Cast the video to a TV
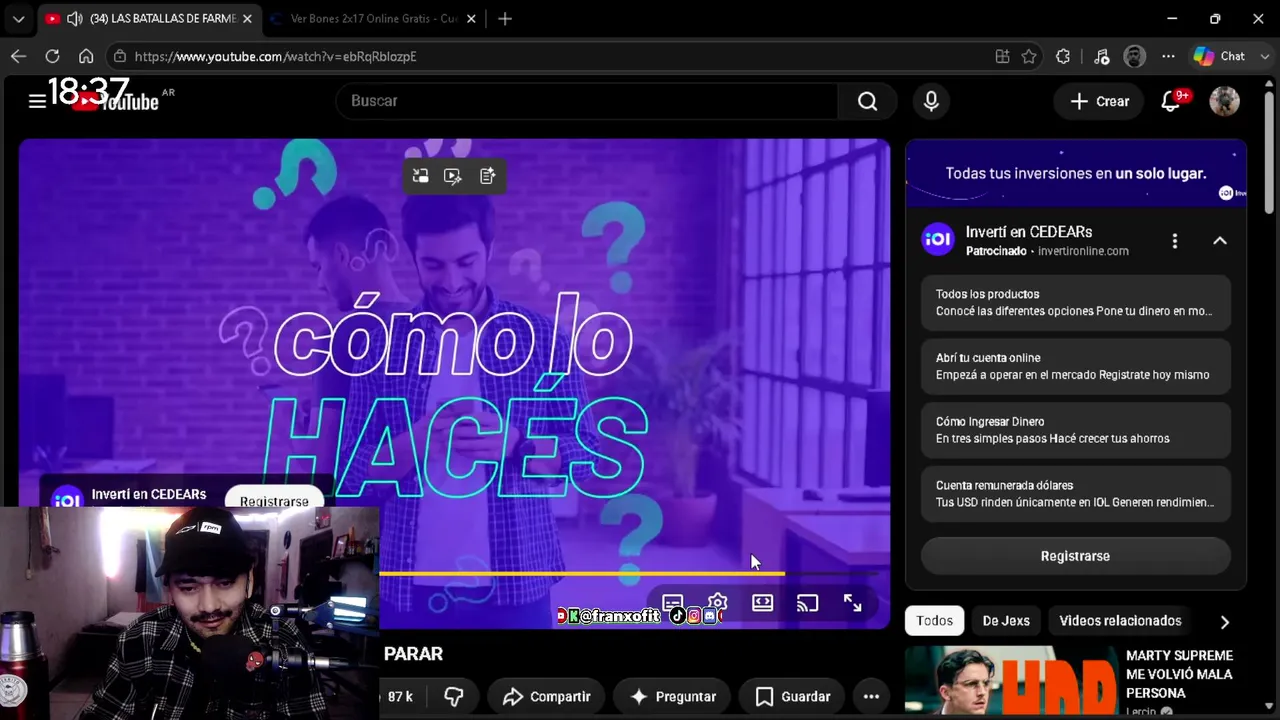The image size is (1280, 720). pos(807,603)
